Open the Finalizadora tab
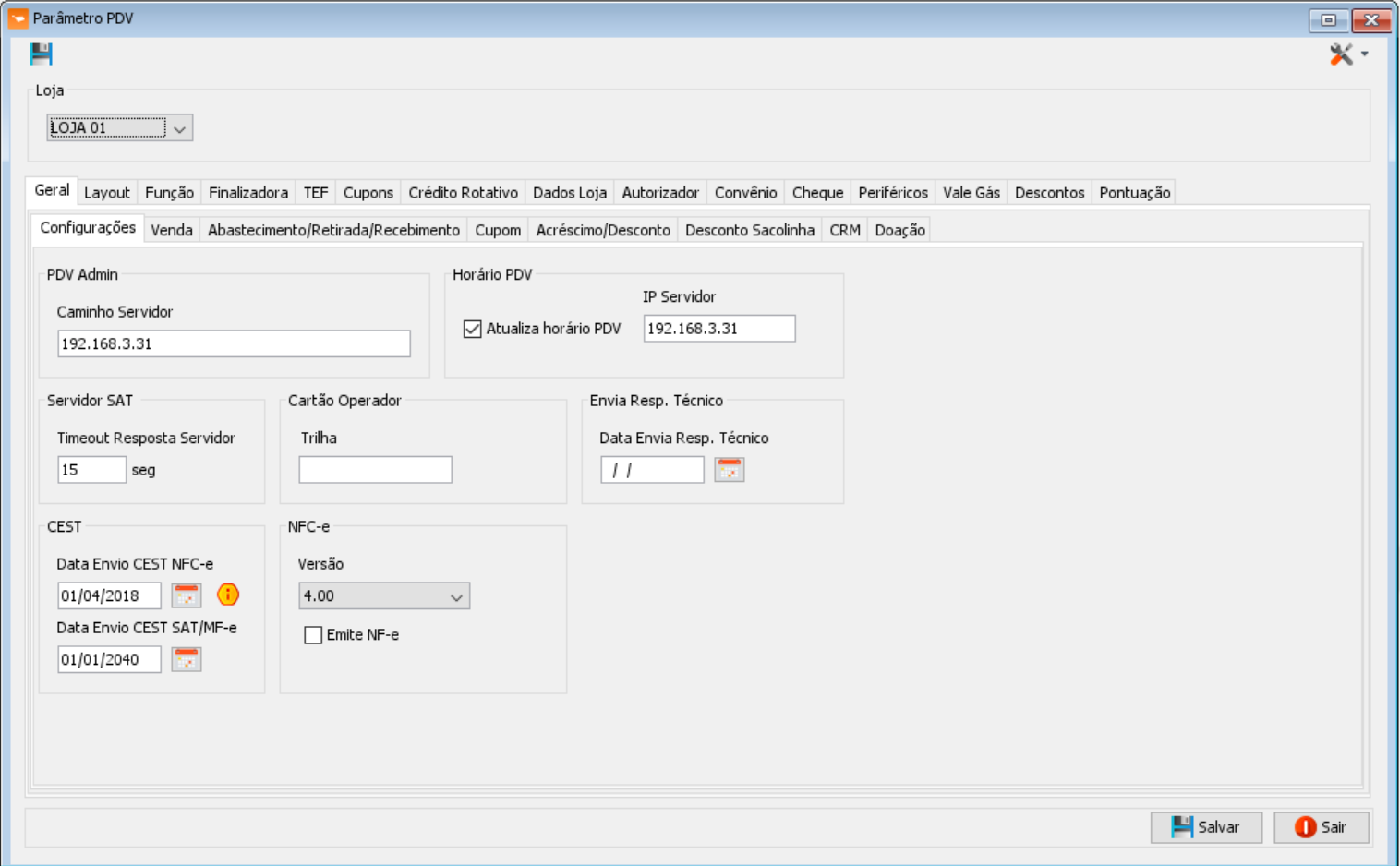This screenshot has width=1400, height=866. [x=247, y=193]
